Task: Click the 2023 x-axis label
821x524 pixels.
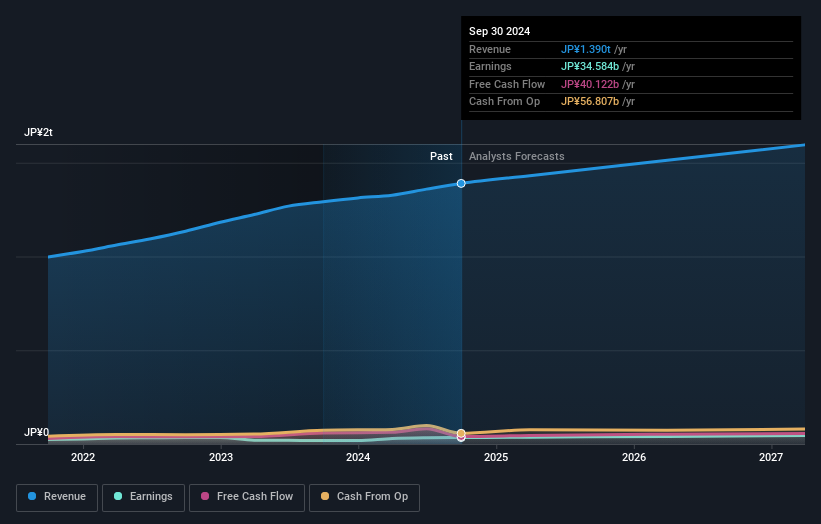Action: point(221,458)
